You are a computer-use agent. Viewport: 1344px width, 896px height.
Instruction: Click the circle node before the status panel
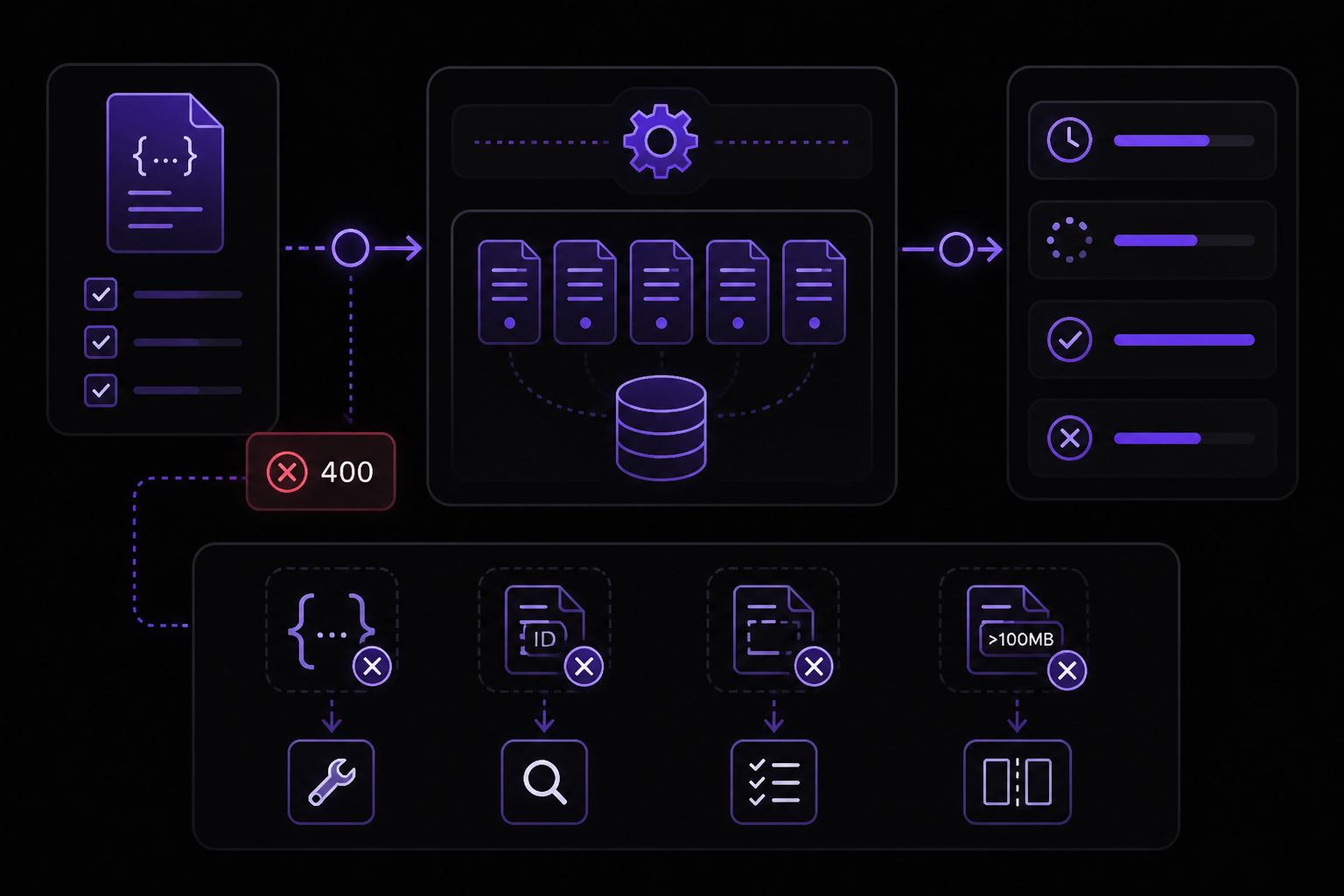[x=955, y=249]
